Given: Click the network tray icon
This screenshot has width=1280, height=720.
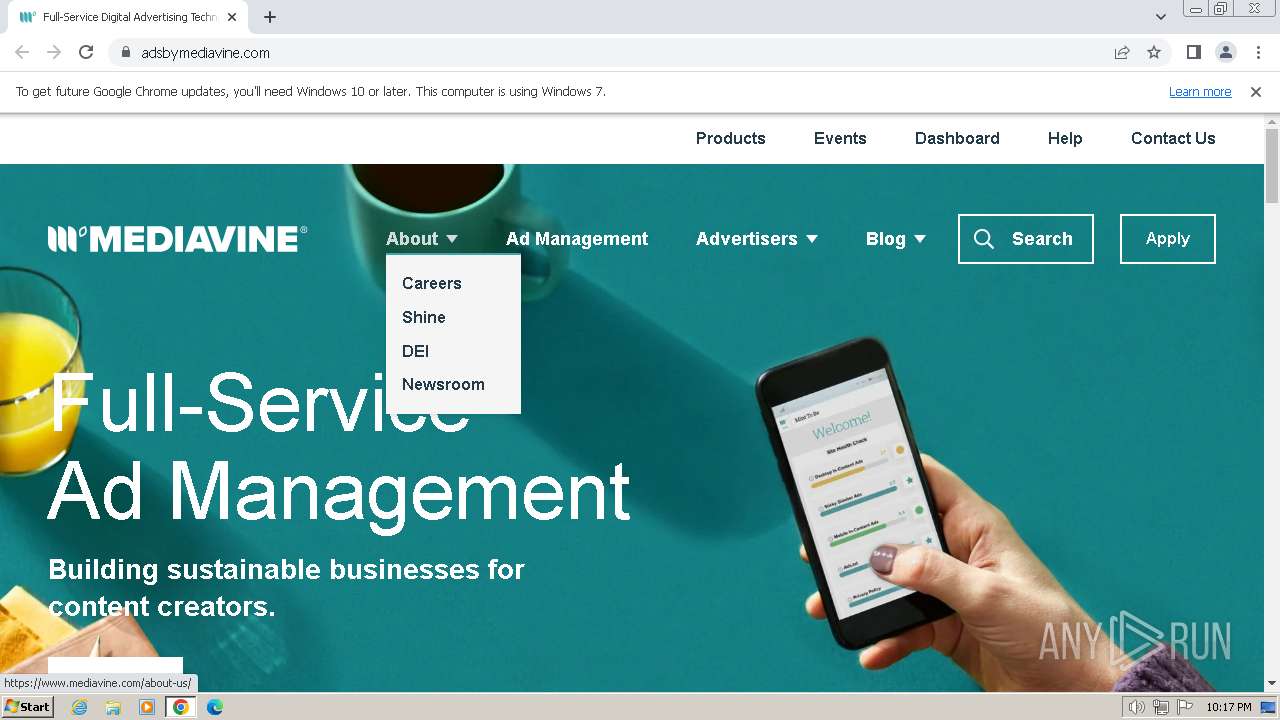Looking at the screenshot, I should (x=1161, y=707).
